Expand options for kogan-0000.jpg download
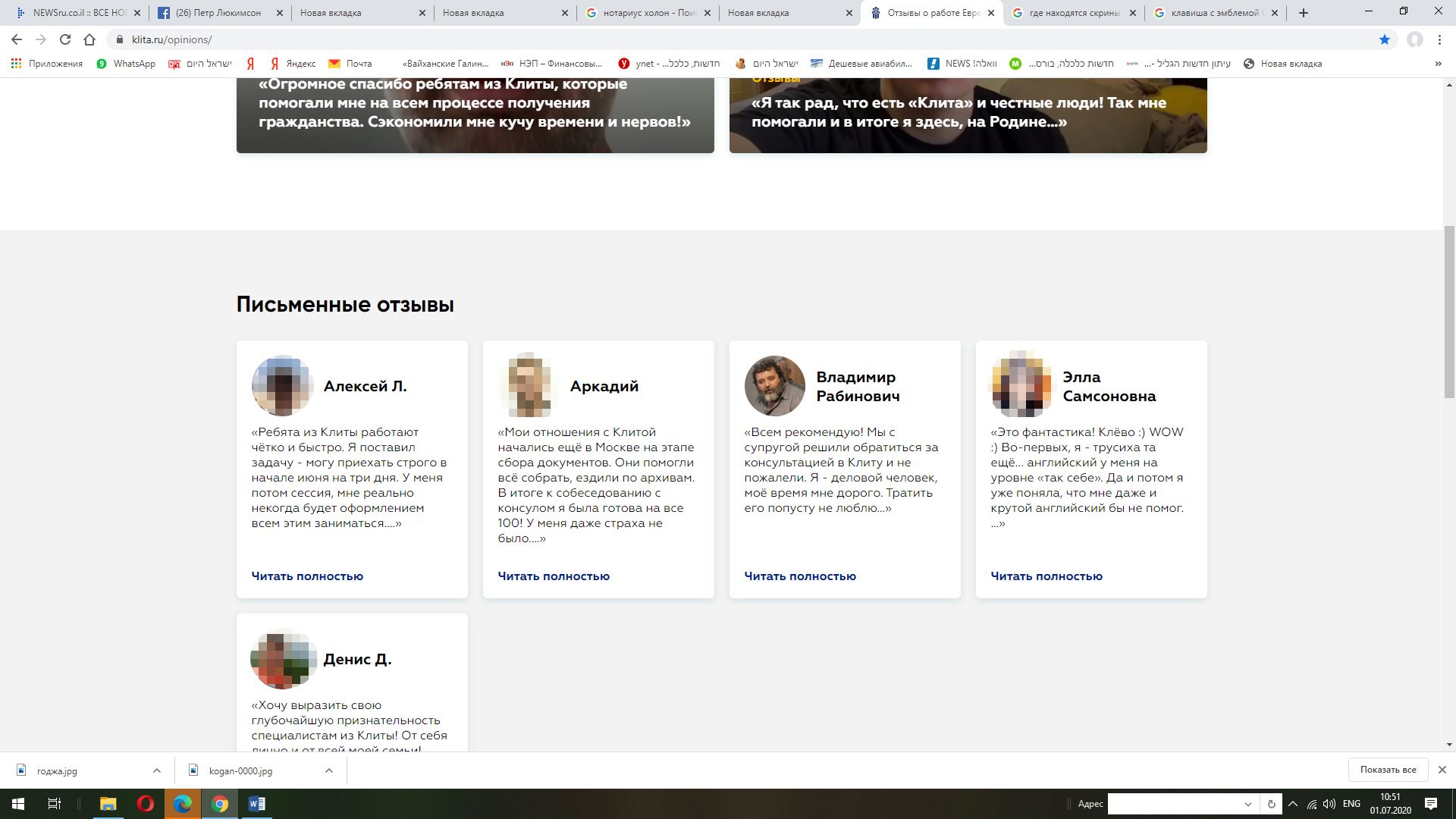The height and width of the screenshot is (819, 1456). tap(329, 770)
